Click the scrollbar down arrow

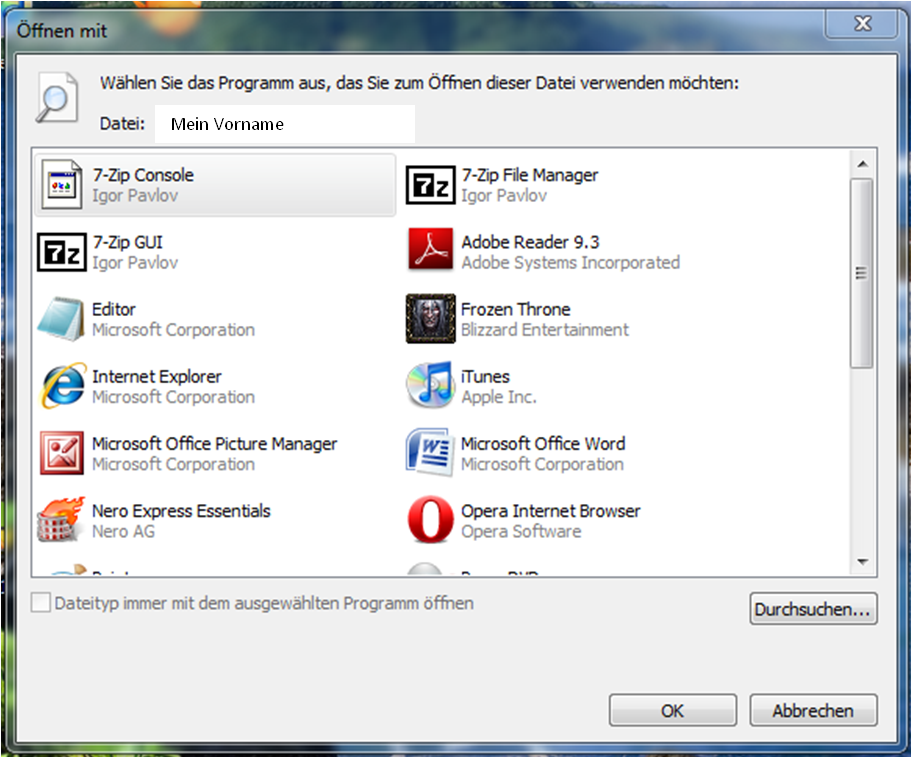[x=863, y=561]
